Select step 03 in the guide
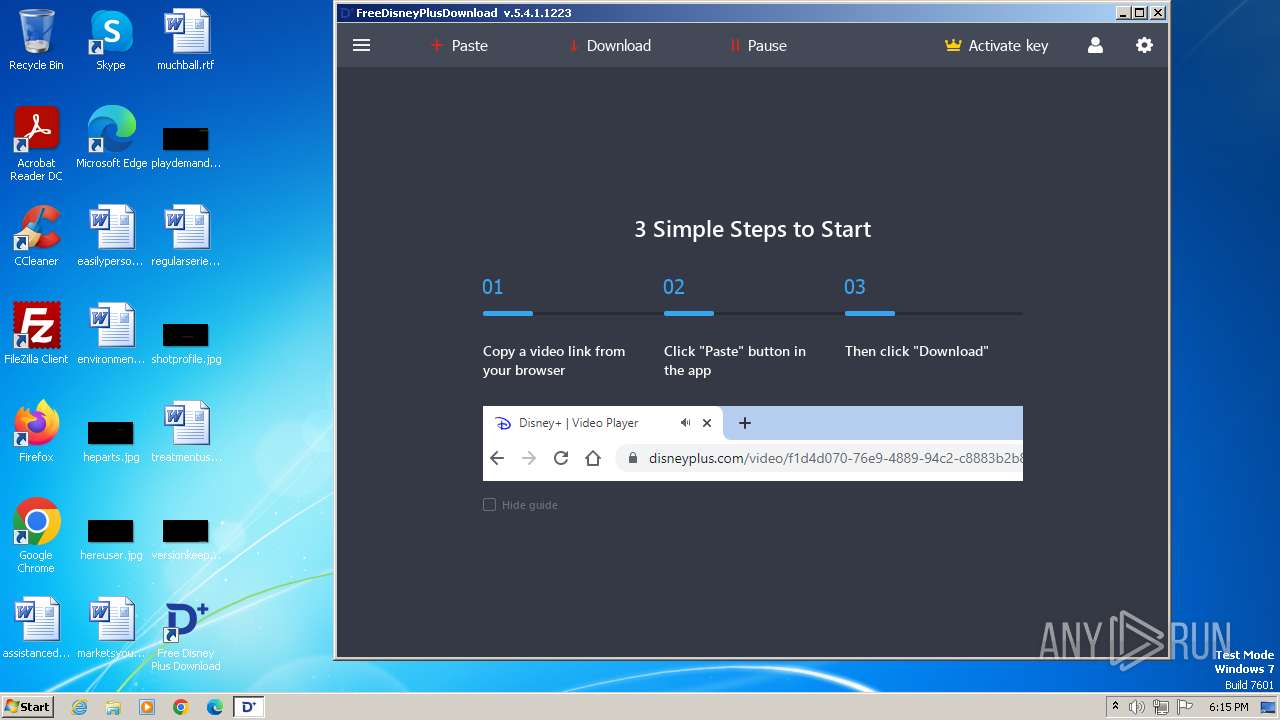Screen dimensions: 1280x720 click(x=855, y=287)
